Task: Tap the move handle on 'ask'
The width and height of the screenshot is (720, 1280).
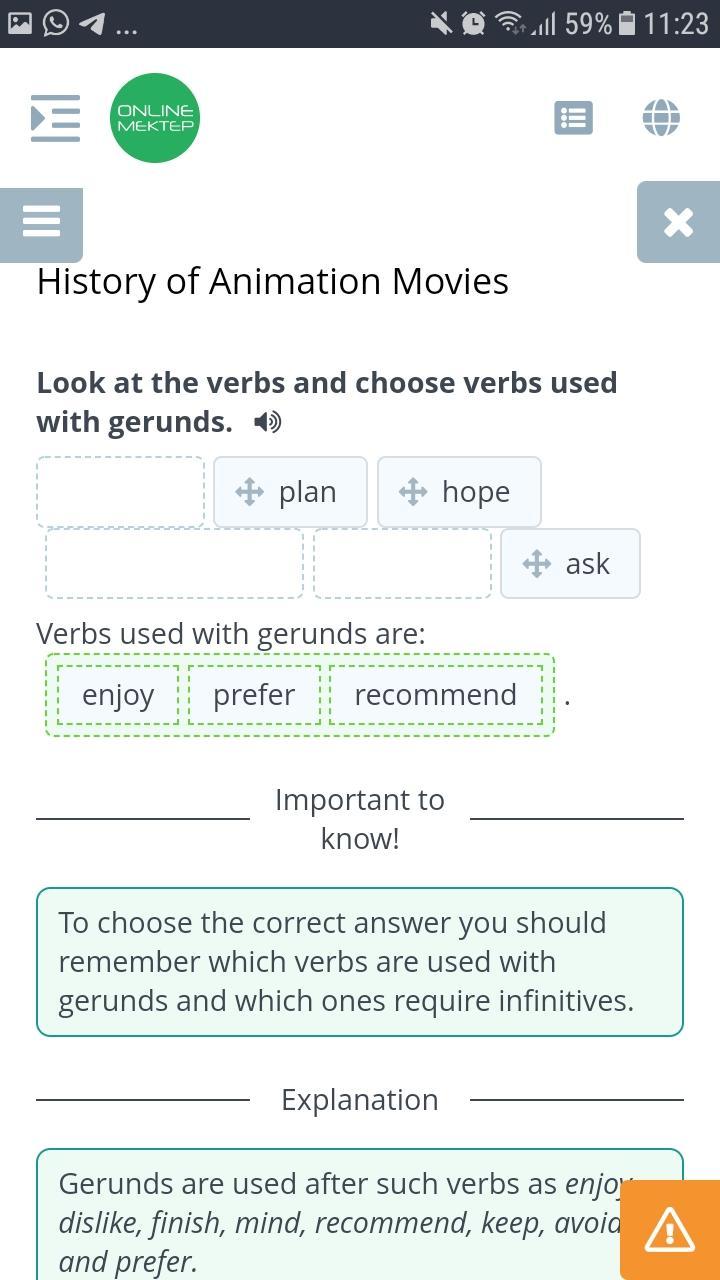Action: pyautogui.click(x=537, y=564)
